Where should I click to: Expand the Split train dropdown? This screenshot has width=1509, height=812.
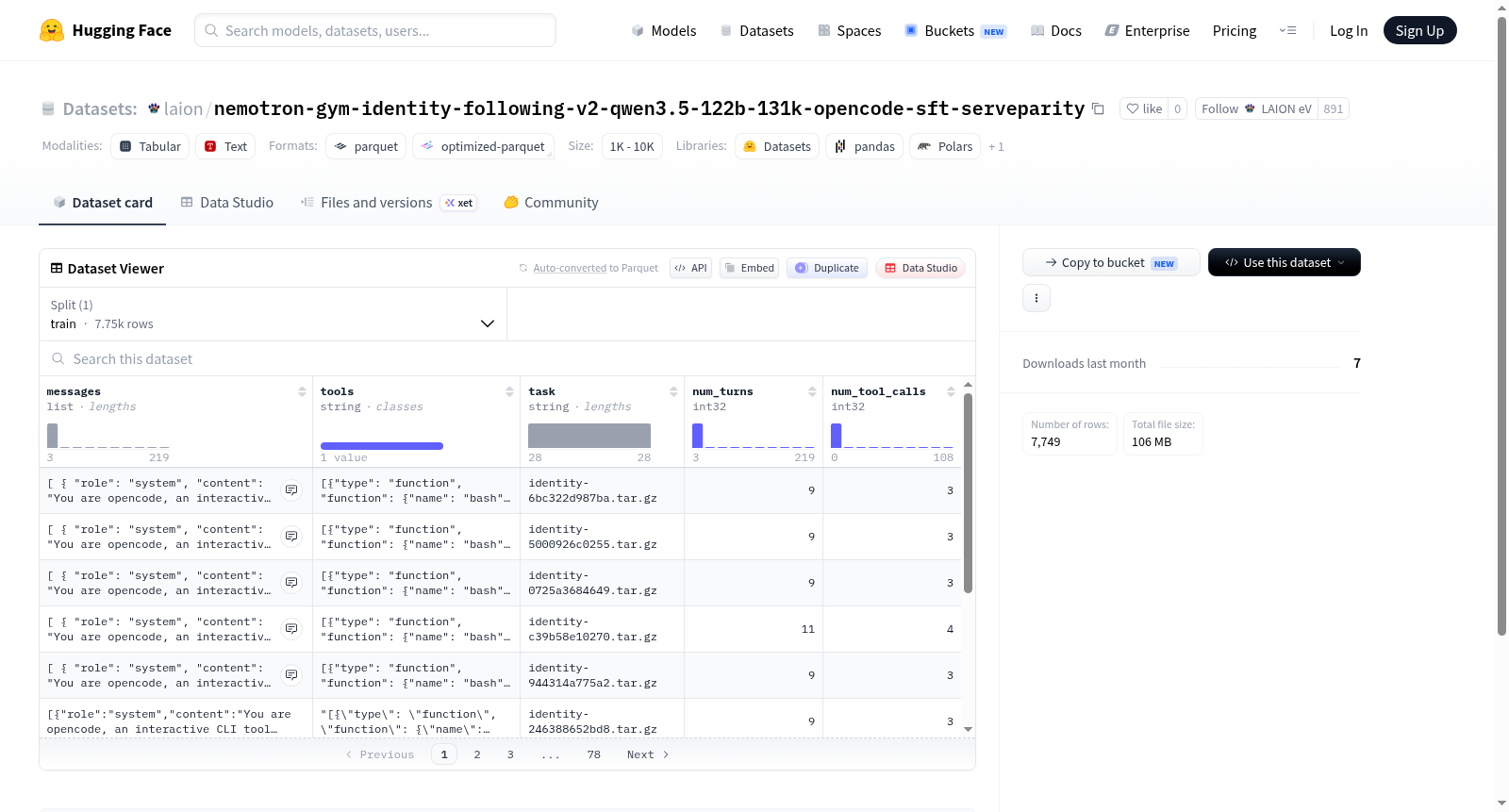click(273, 314)
